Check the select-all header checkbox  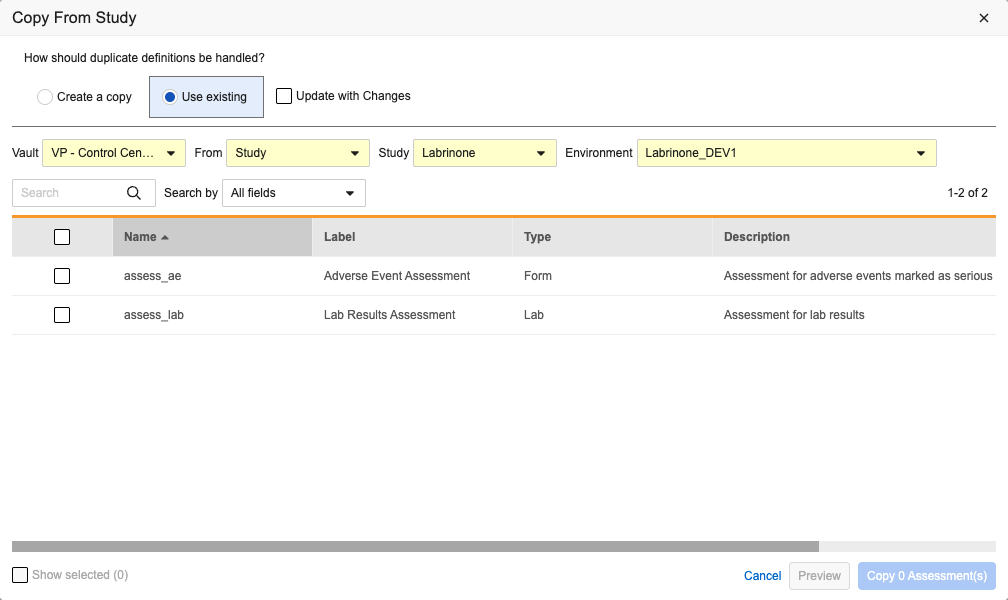62,237
